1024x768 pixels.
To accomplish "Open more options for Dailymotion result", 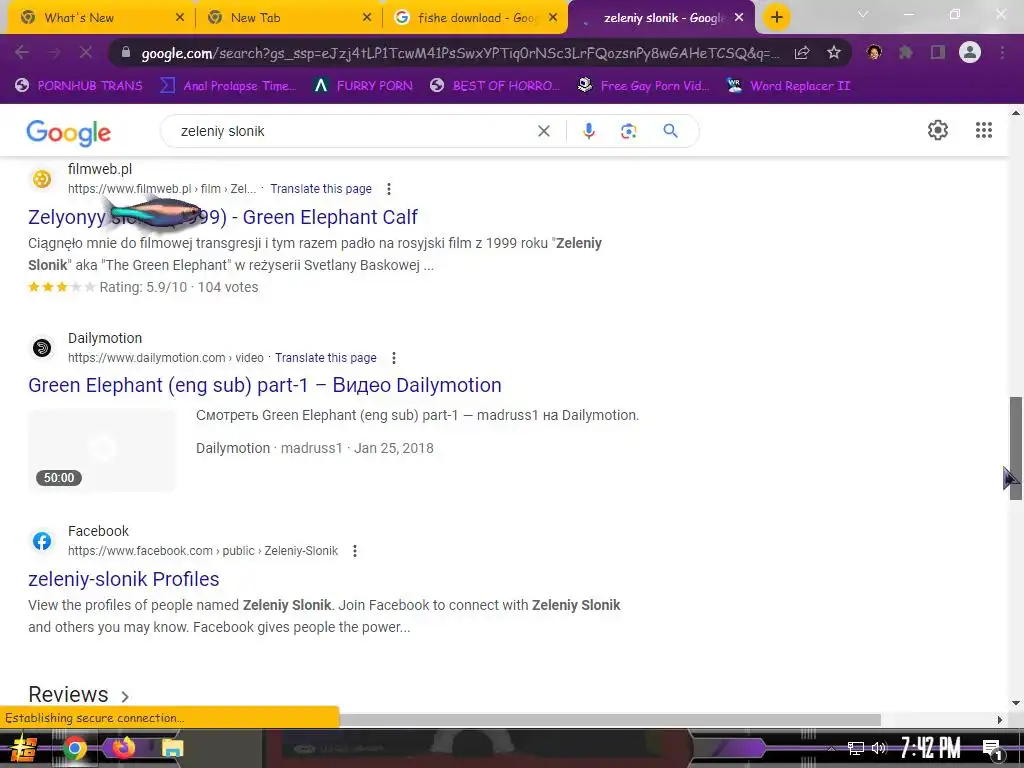I will pos(393,358).
